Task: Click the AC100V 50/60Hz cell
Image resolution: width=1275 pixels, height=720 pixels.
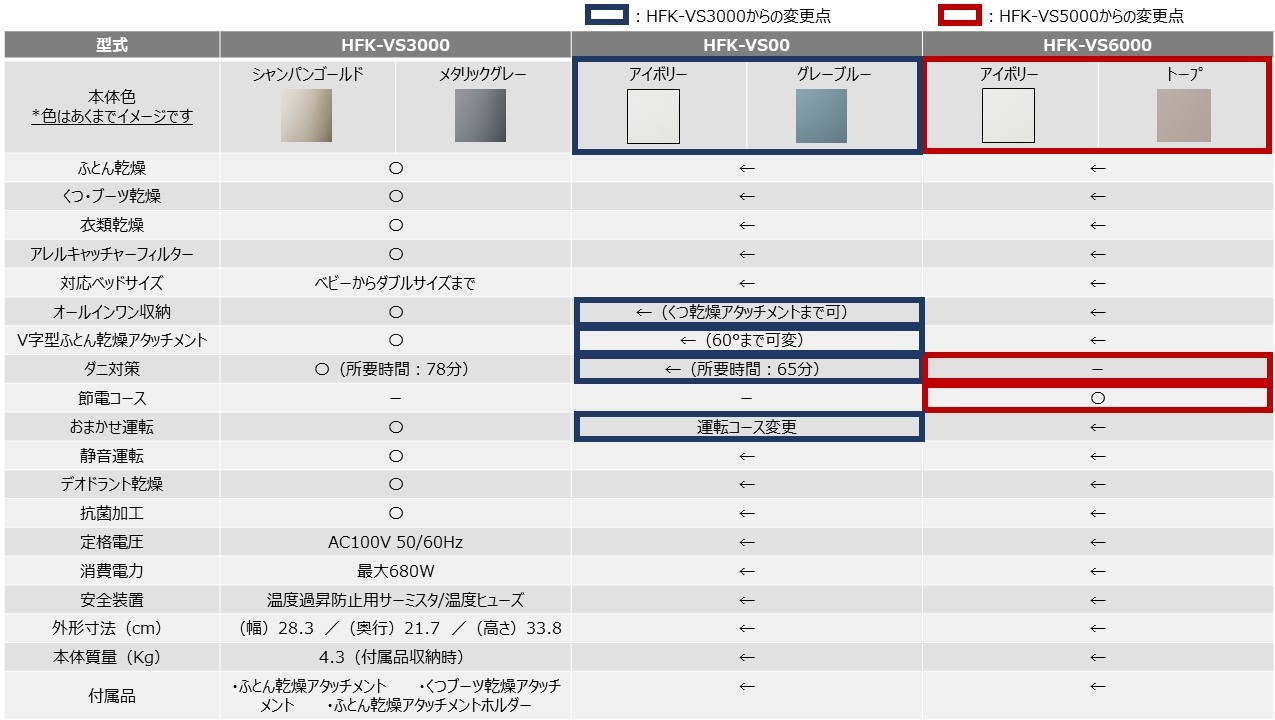Action: (395, 542)
